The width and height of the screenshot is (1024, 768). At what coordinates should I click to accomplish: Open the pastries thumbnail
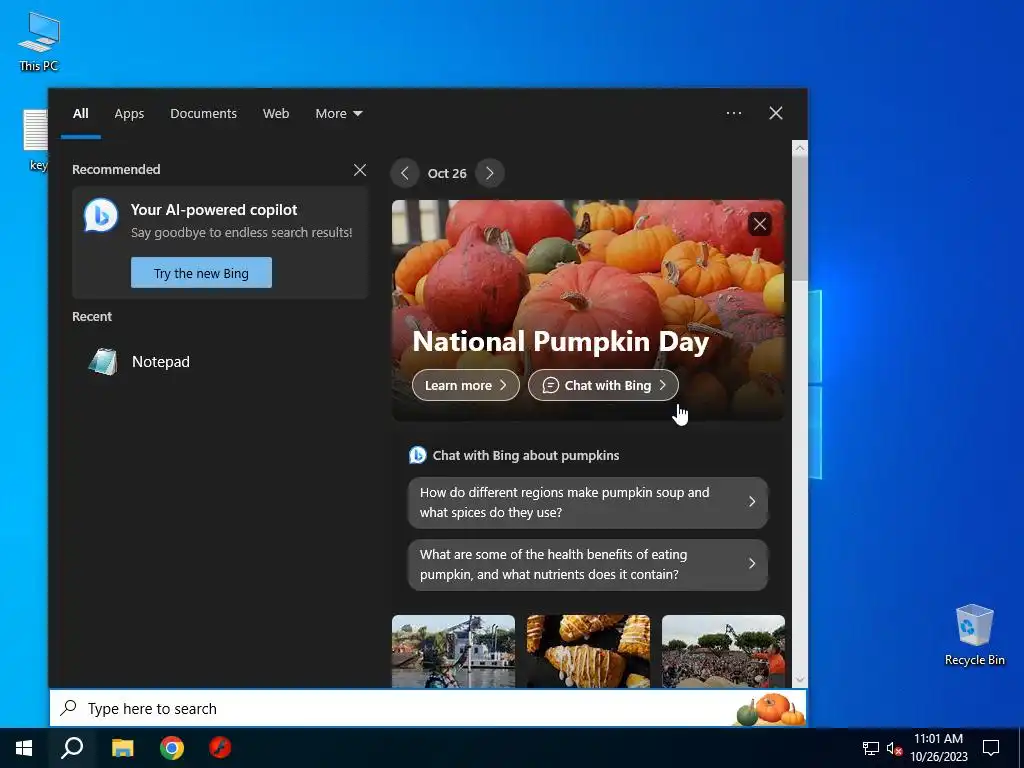588,651
